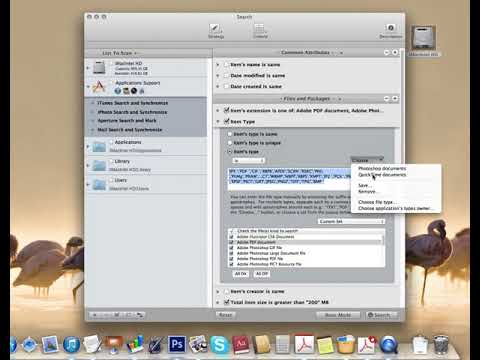Enable "Date created is same" checkbox

[x=226, y=86]
